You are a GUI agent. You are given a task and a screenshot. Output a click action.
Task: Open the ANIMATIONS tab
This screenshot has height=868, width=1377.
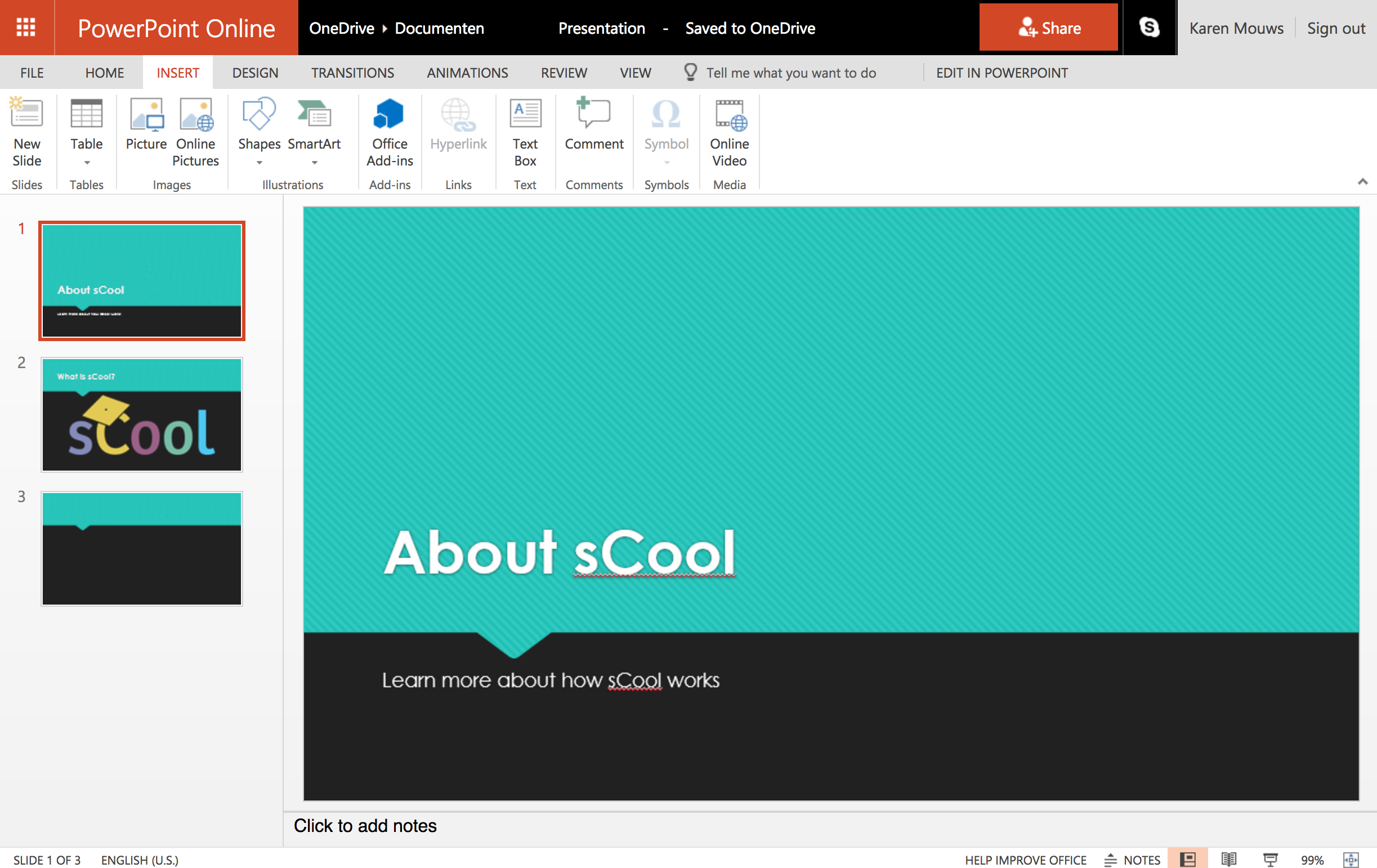(467, 73)
